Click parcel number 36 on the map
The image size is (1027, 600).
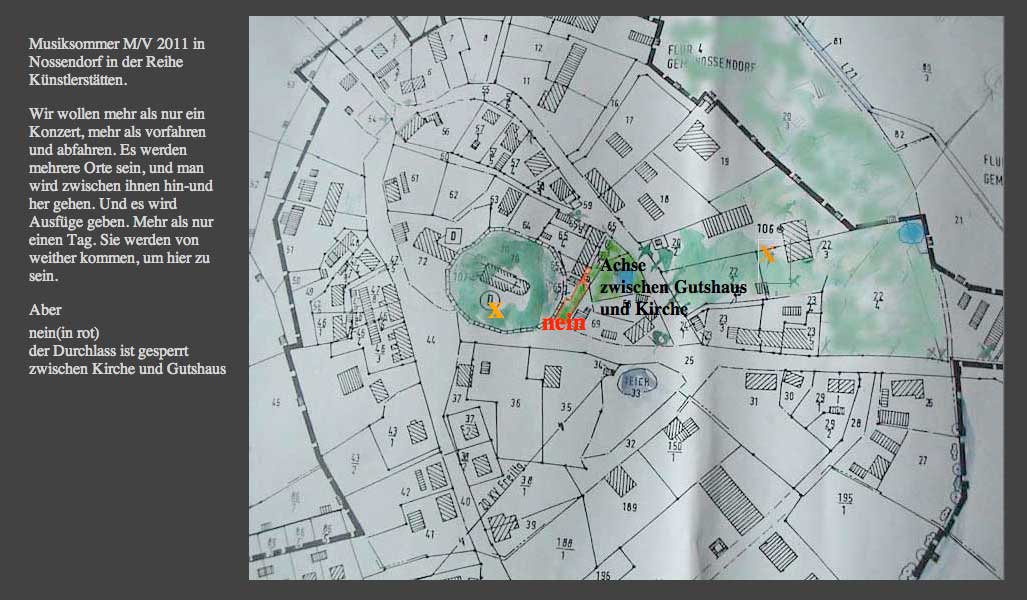(515, 403)
